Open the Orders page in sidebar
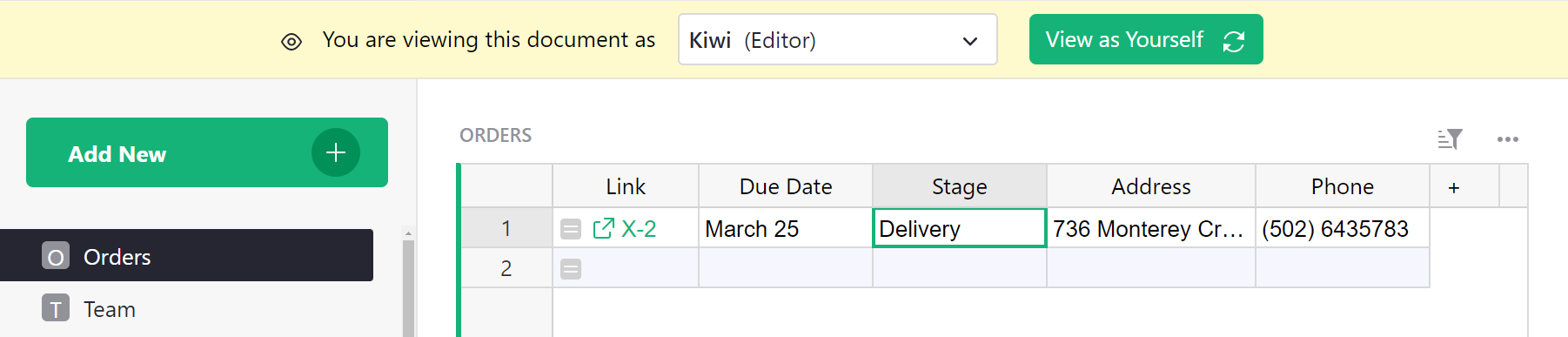Screen dimensions: 1568x337 pos(186,255)
